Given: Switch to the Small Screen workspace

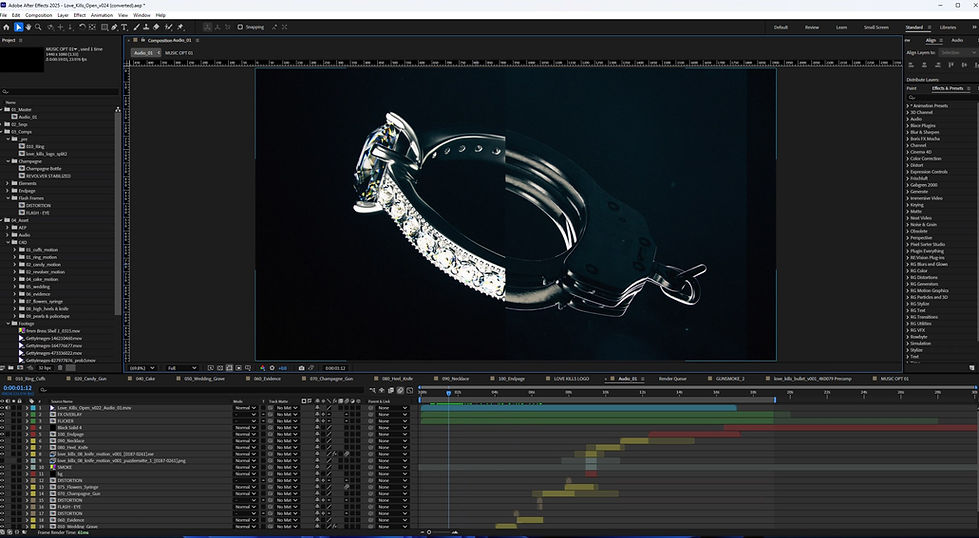Looking at the screenshot, I should [x=875, y=27].
